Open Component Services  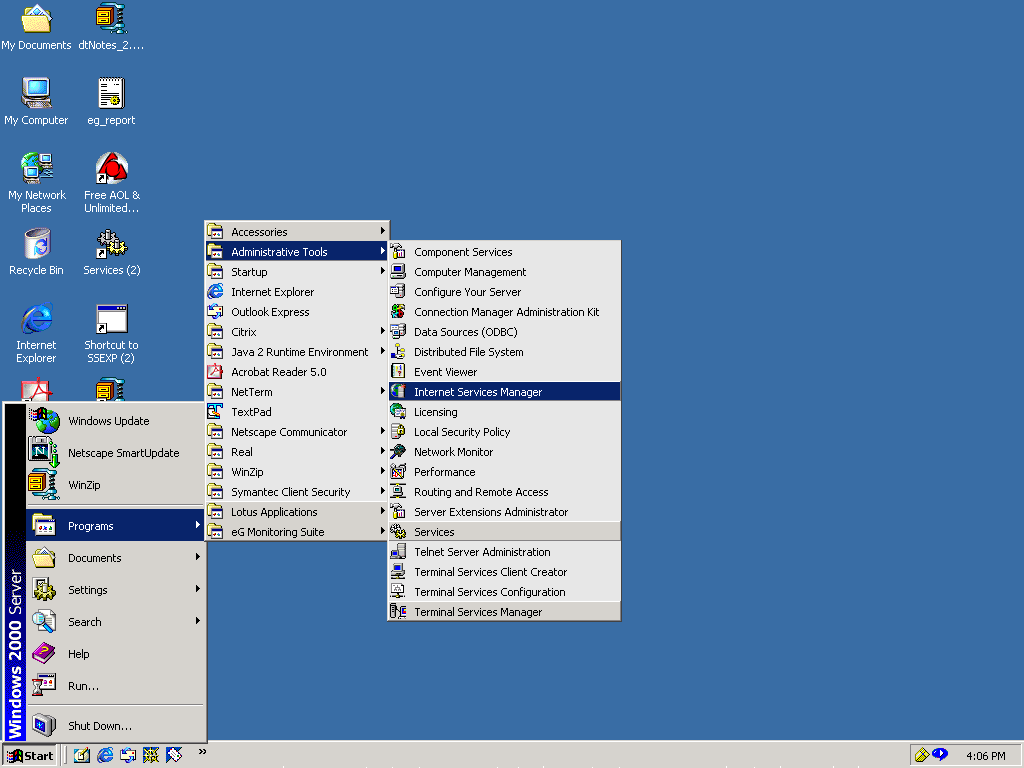click(x=504, y=251)
